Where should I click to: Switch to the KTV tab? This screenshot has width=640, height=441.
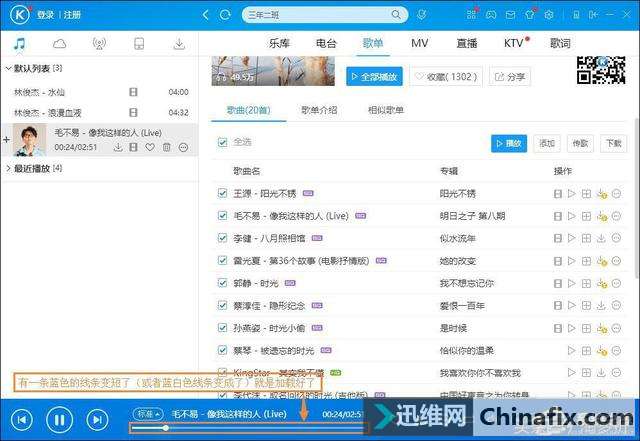(x=514, y=43)
